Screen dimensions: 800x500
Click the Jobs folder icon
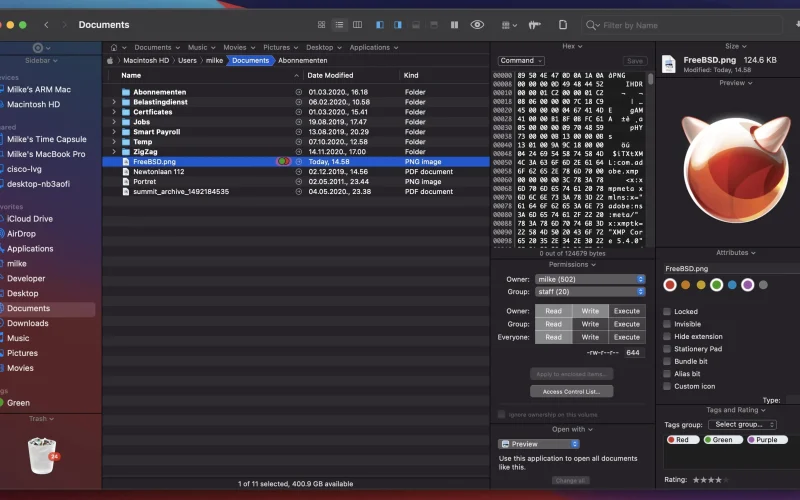tap(126, 122)
